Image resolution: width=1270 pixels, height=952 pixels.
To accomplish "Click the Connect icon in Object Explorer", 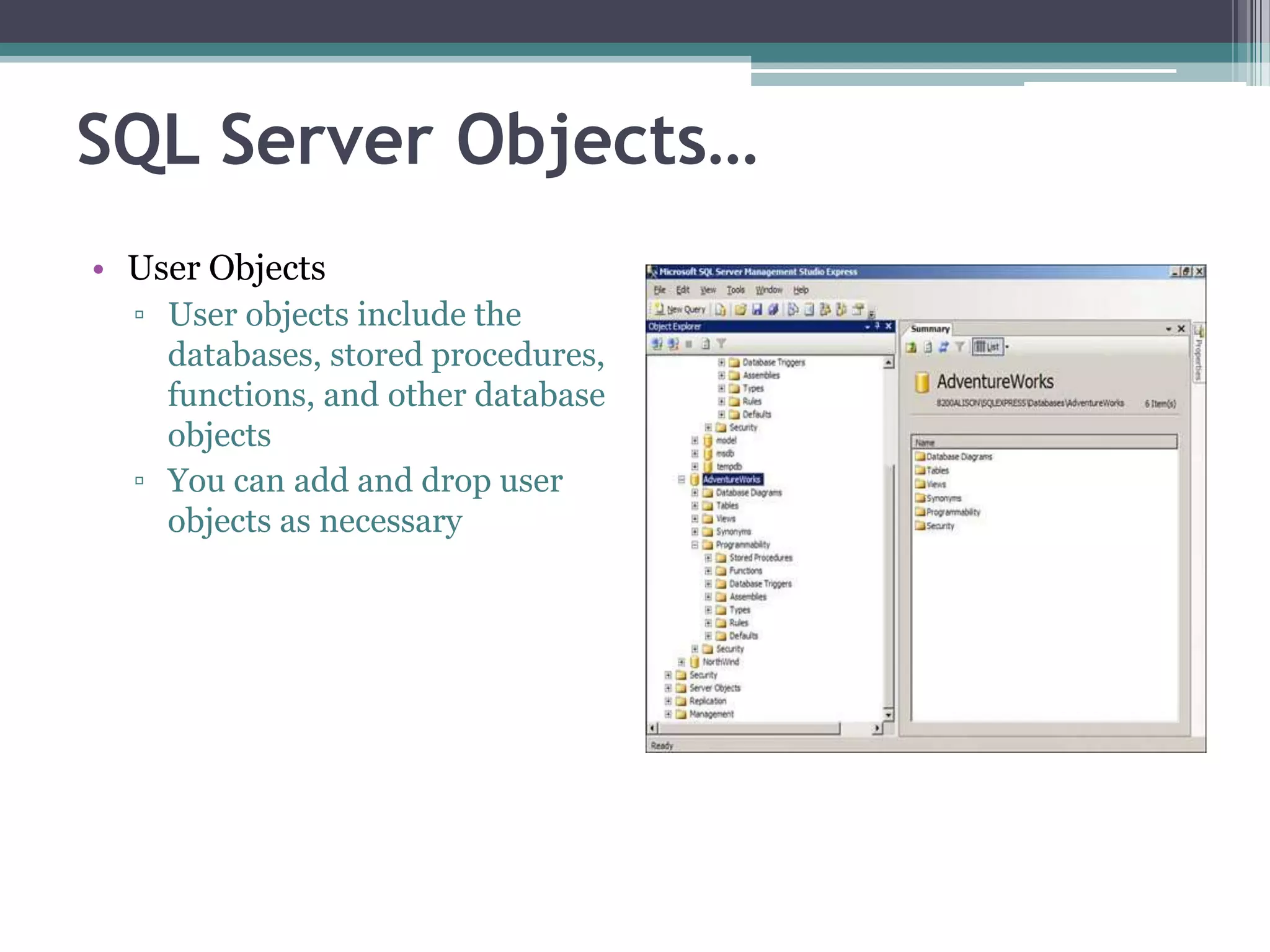I will point(657,343).
